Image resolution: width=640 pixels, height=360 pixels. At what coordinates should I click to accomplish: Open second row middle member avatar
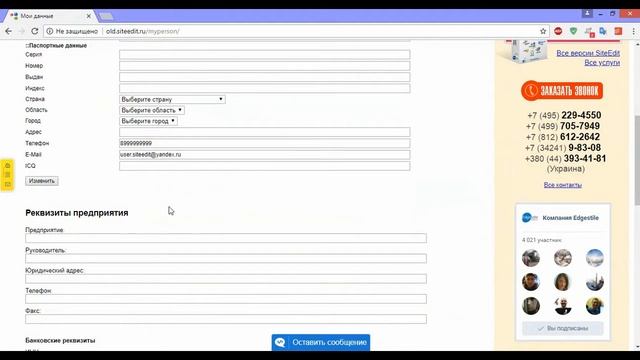(x=562, y=282)
